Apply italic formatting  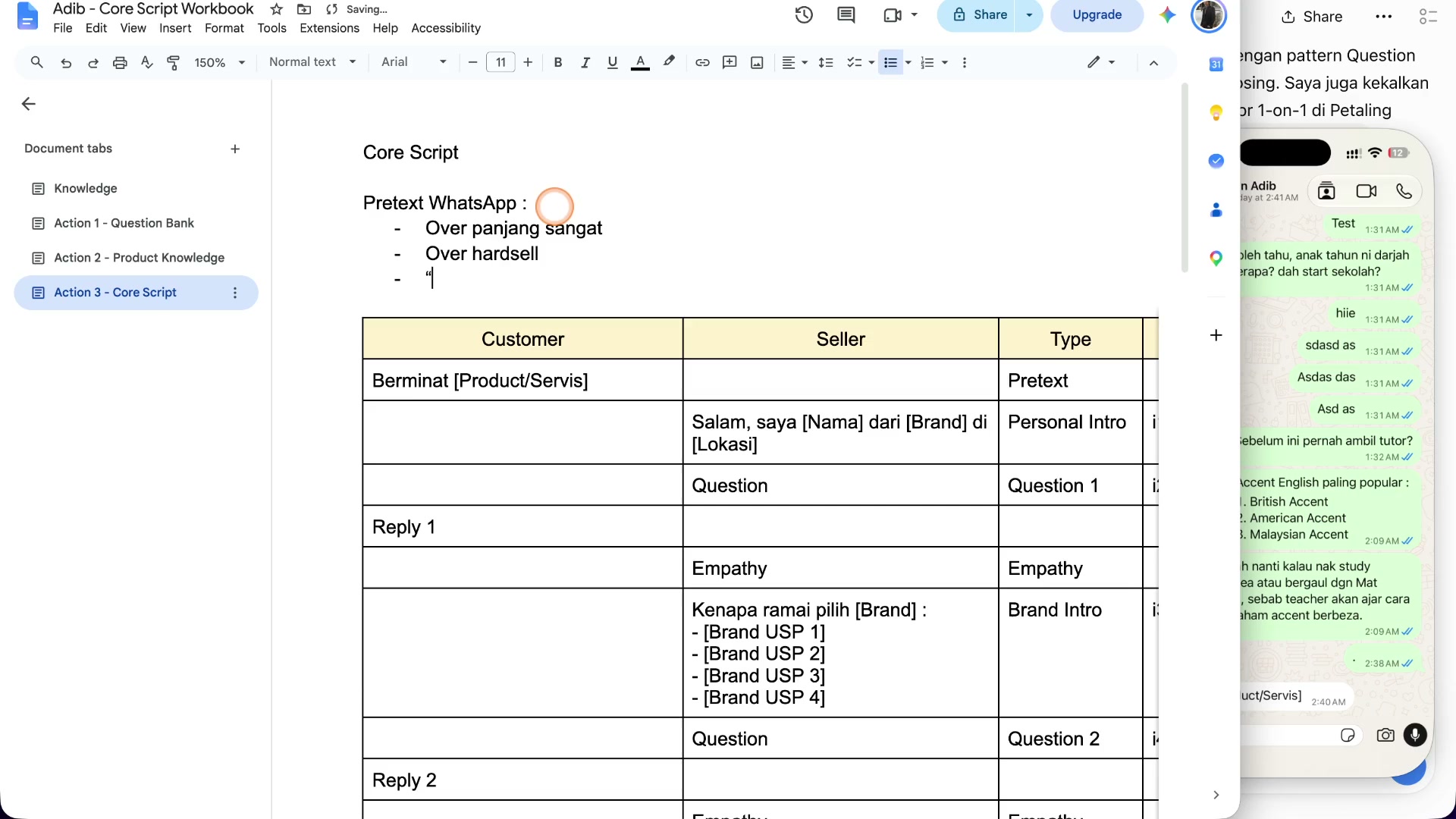(x=585, y=62)
